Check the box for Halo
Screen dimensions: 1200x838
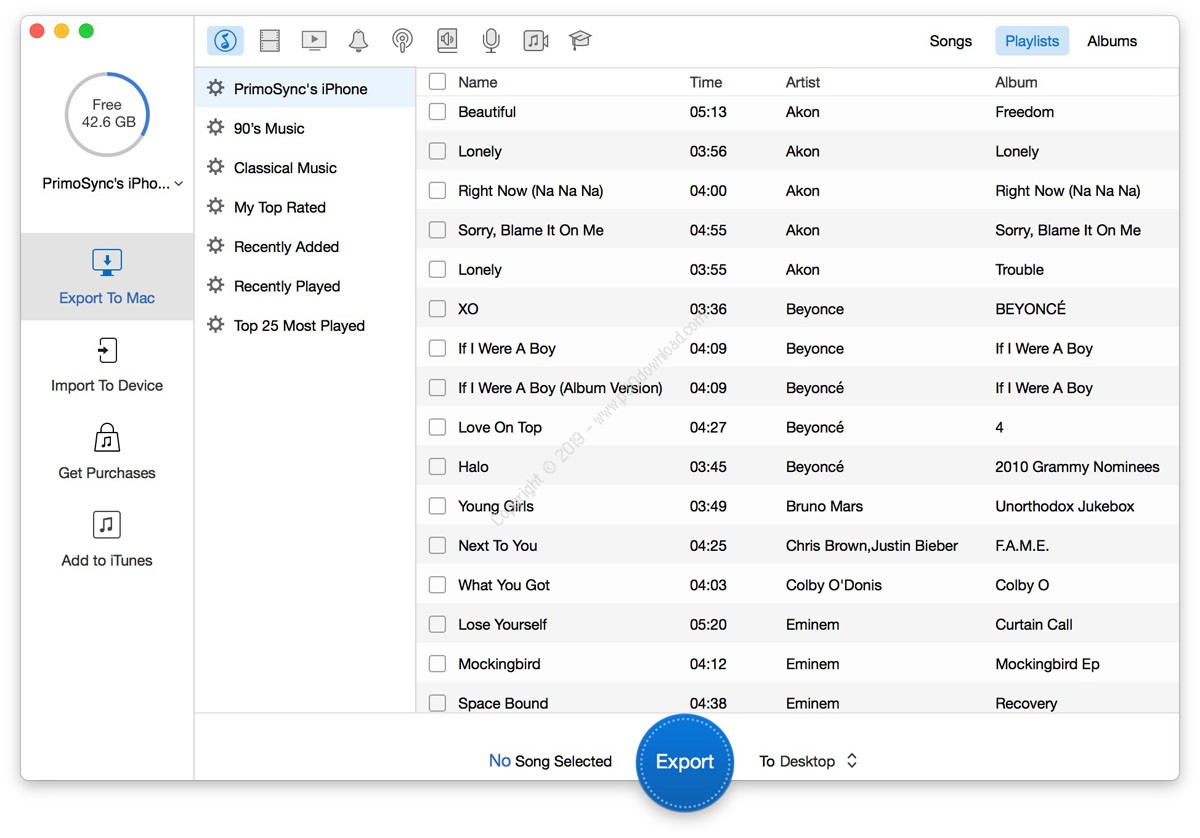pyautogui.click(x=437, y=467)
